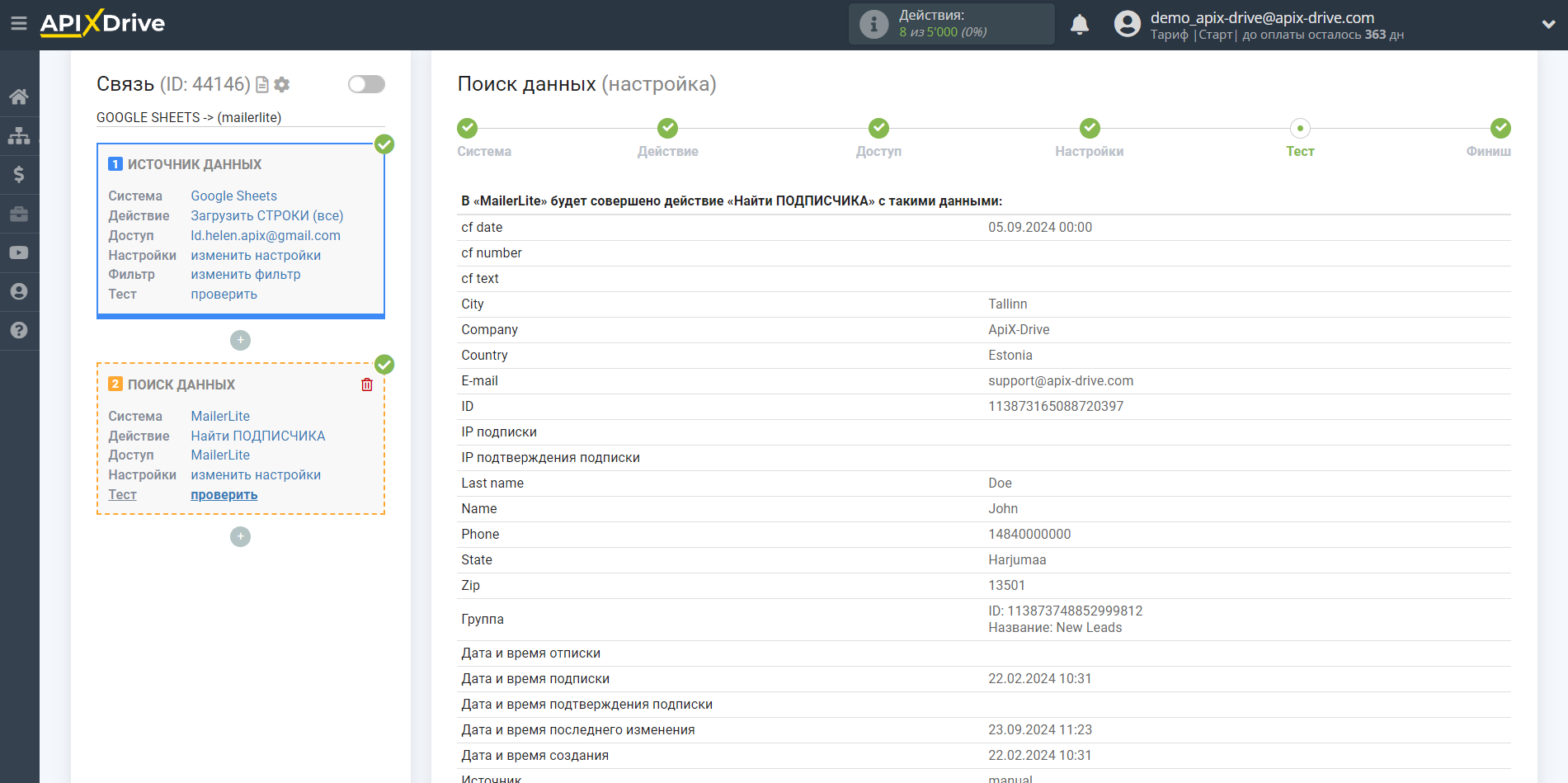Open MailerLite system link in search block
Screen dimensions: 1568x783
point(220,416)
